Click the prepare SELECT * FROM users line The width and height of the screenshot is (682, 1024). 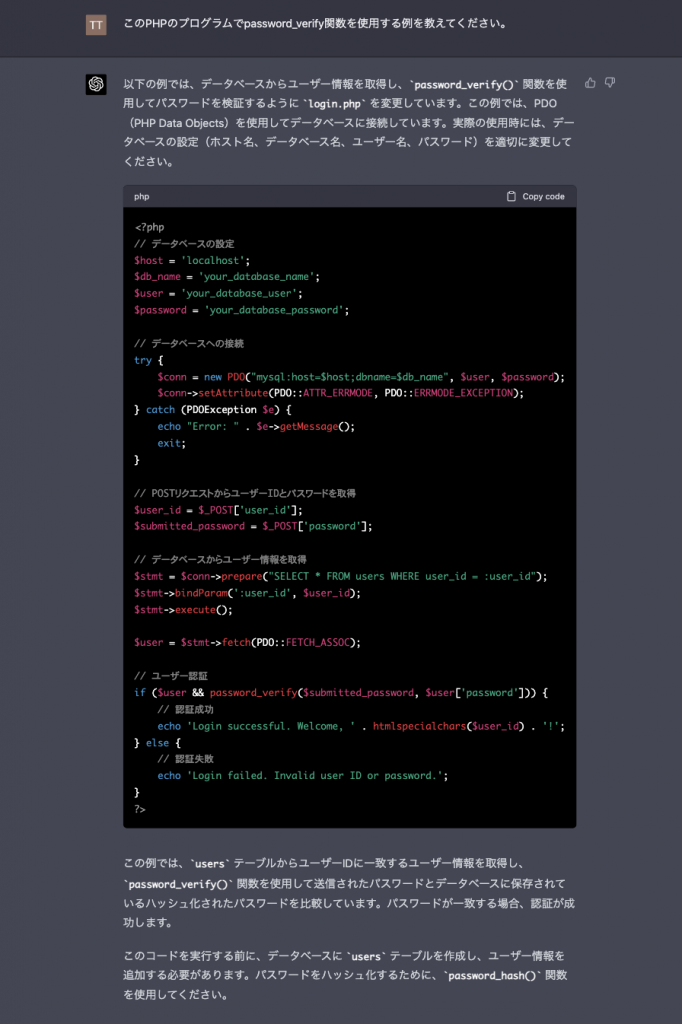[340, 576]
